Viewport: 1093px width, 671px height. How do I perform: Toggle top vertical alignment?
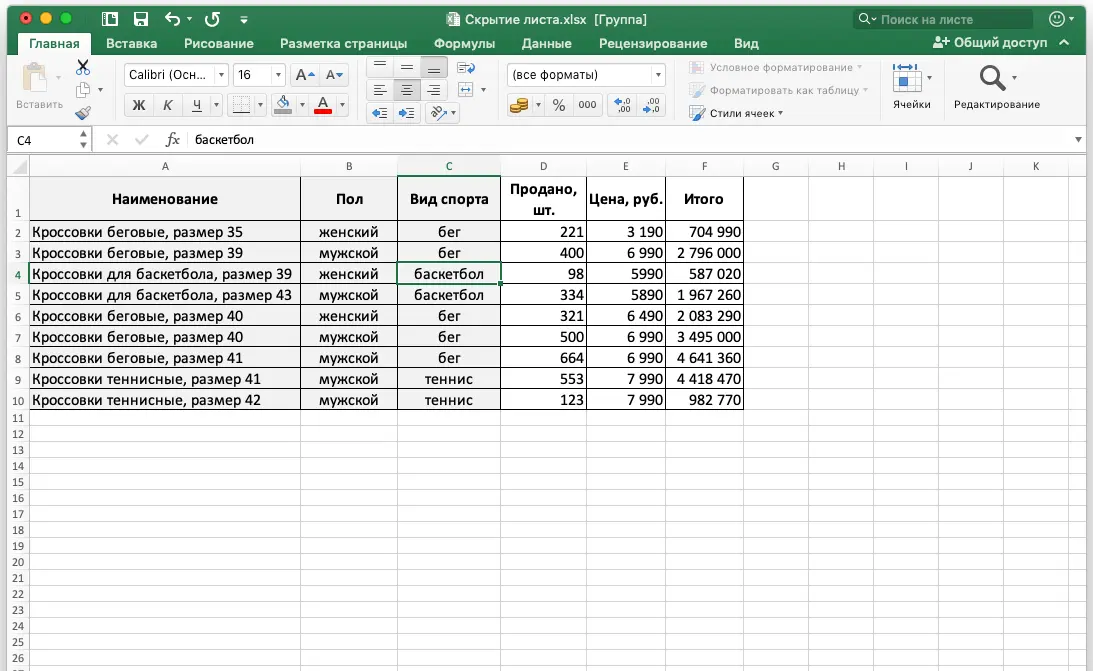380,68
